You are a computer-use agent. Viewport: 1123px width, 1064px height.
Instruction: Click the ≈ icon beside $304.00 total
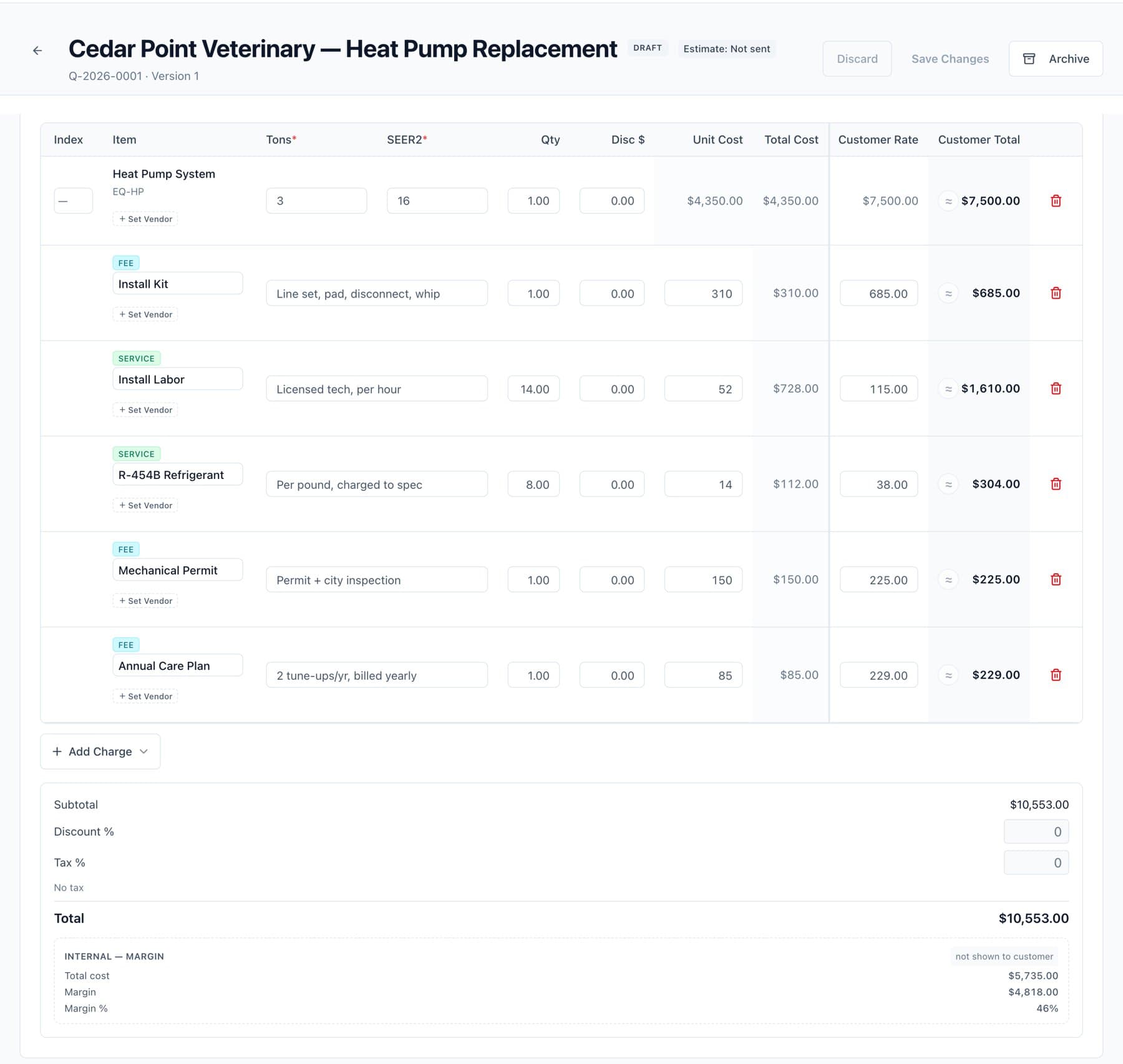point(948,484)
